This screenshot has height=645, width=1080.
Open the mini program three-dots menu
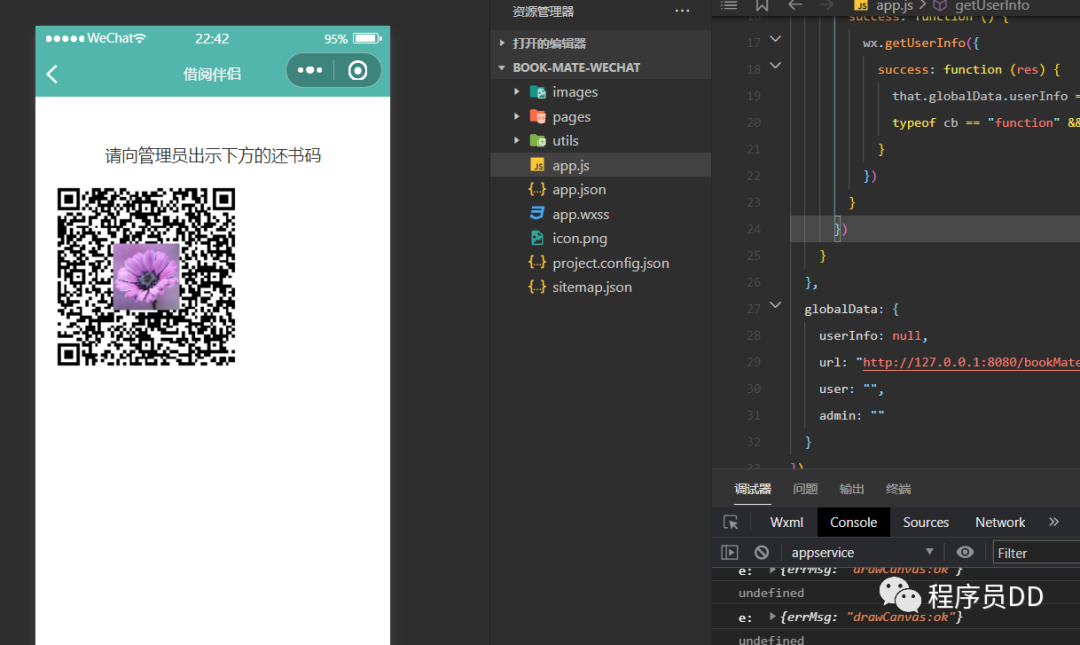pos(310,70)
